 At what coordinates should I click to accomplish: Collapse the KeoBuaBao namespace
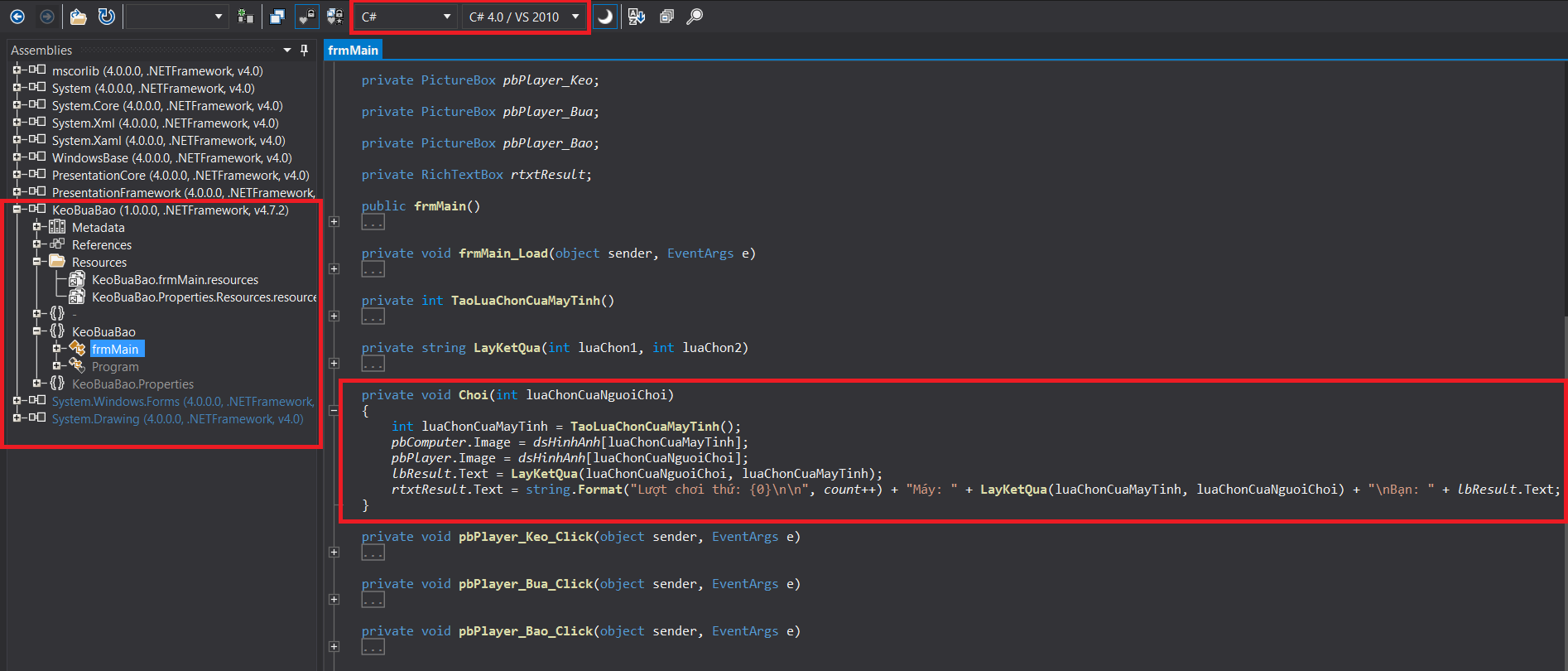click(36, 331)
